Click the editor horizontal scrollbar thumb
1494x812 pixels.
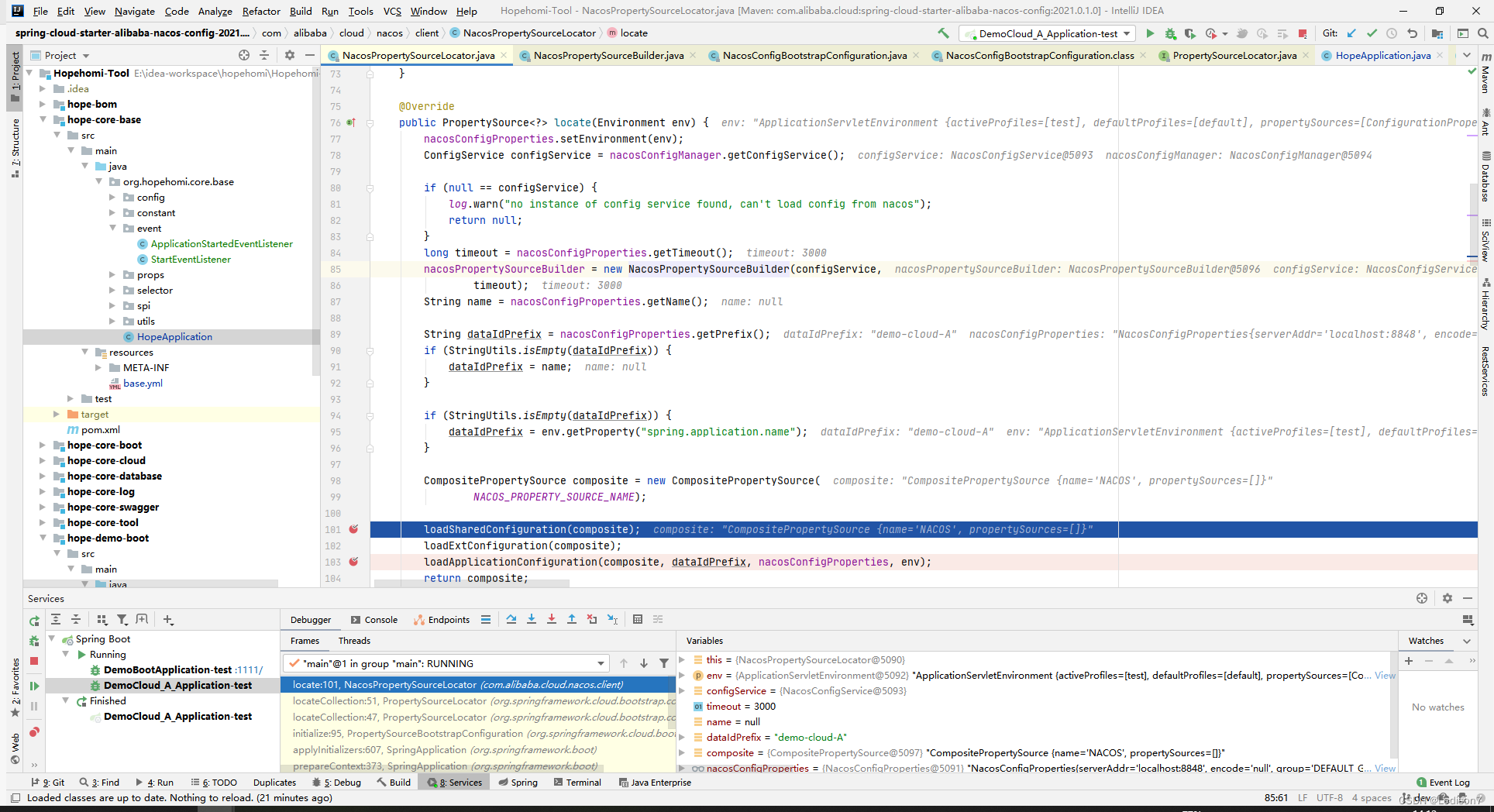pyautogui.click(x=472, y=583)
